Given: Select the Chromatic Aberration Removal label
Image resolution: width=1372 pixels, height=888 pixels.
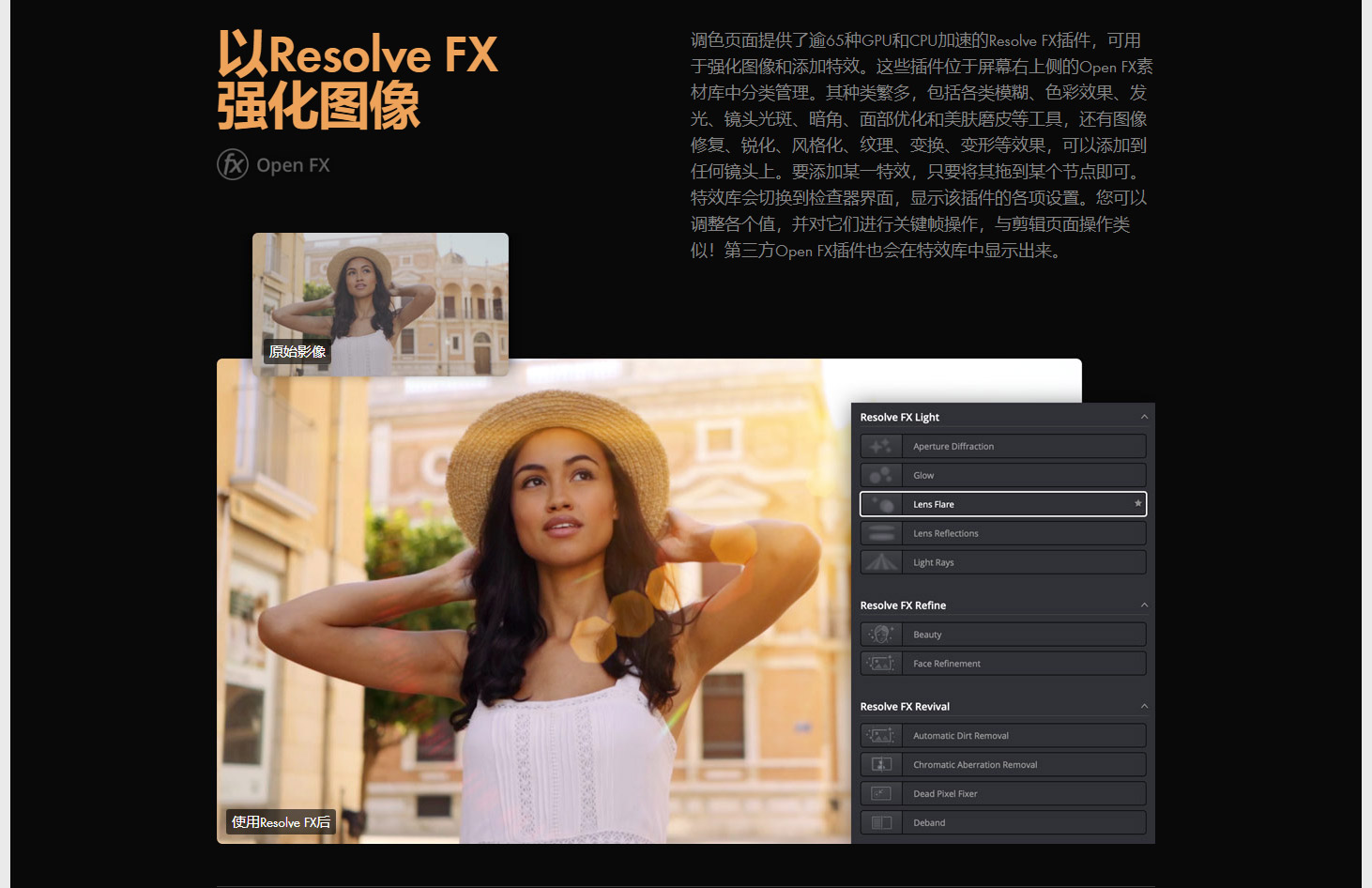Looking at the screenshot, I should click(x=975, y=765).
